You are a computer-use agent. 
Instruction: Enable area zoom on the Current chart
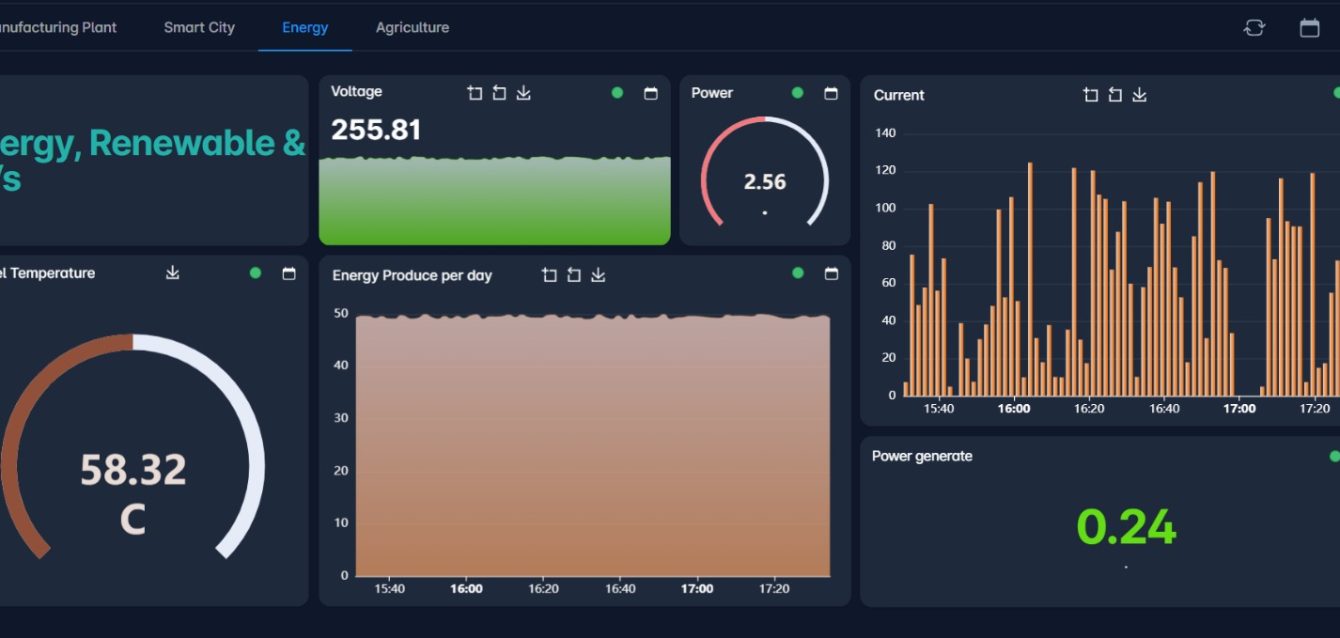tap(1091, 95)
